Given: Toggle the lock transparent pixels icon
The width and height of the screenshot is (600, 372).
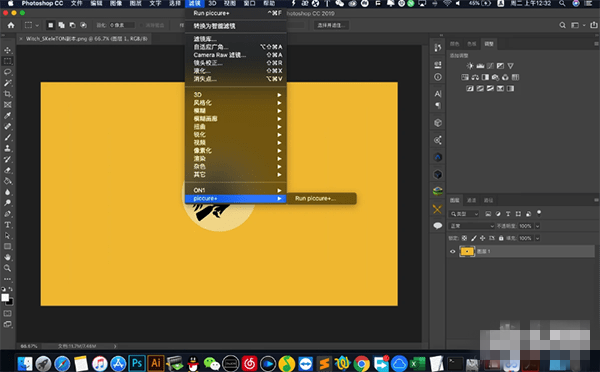Looking at the screenshot, I should click(464, 238).
